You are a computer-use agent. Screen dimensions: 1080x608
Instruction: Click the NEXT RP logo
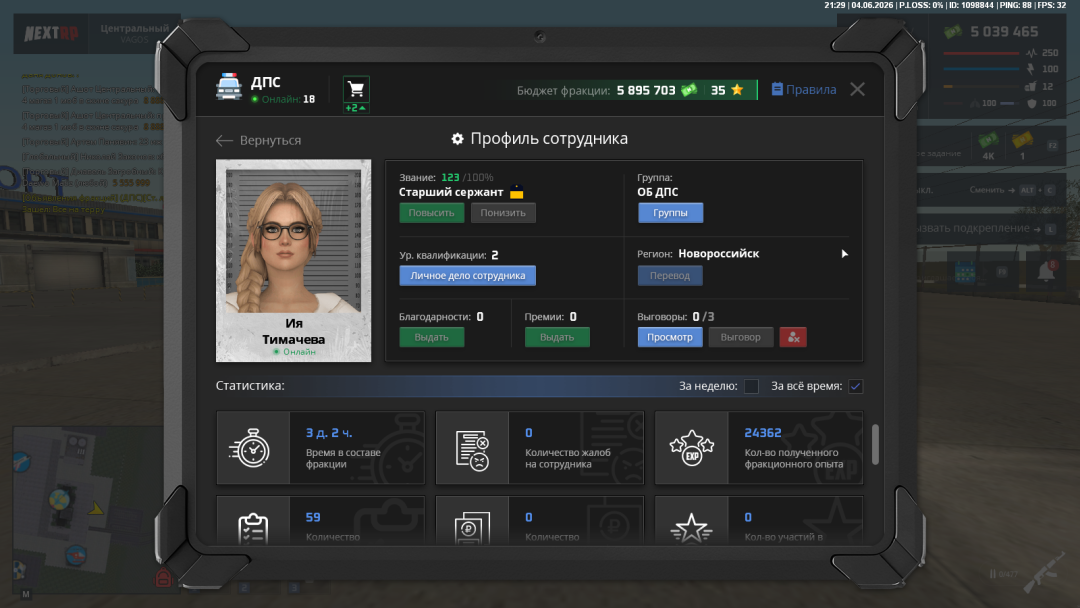51,33
